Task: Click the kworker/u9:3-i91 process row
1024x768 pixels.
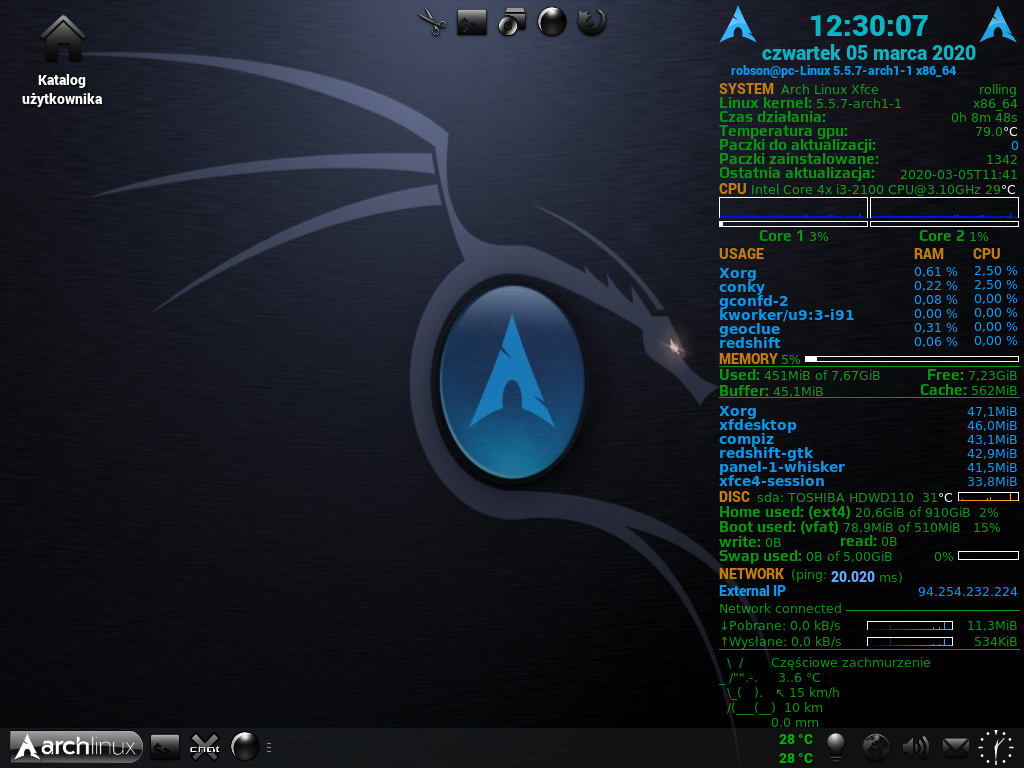Action: [868, 314]
